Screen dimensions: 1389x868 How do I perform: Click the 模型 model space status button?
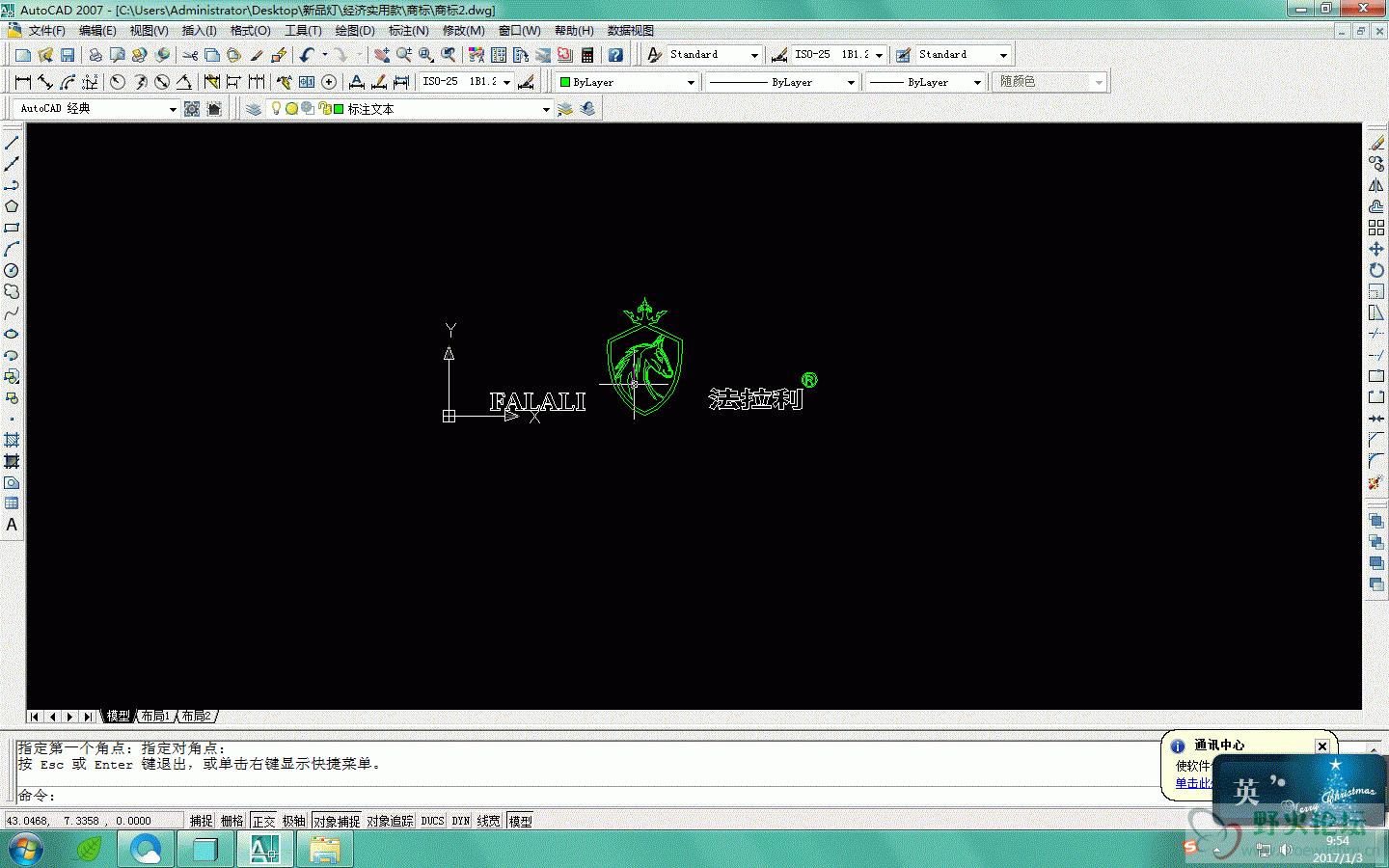[x=520, y=821]
